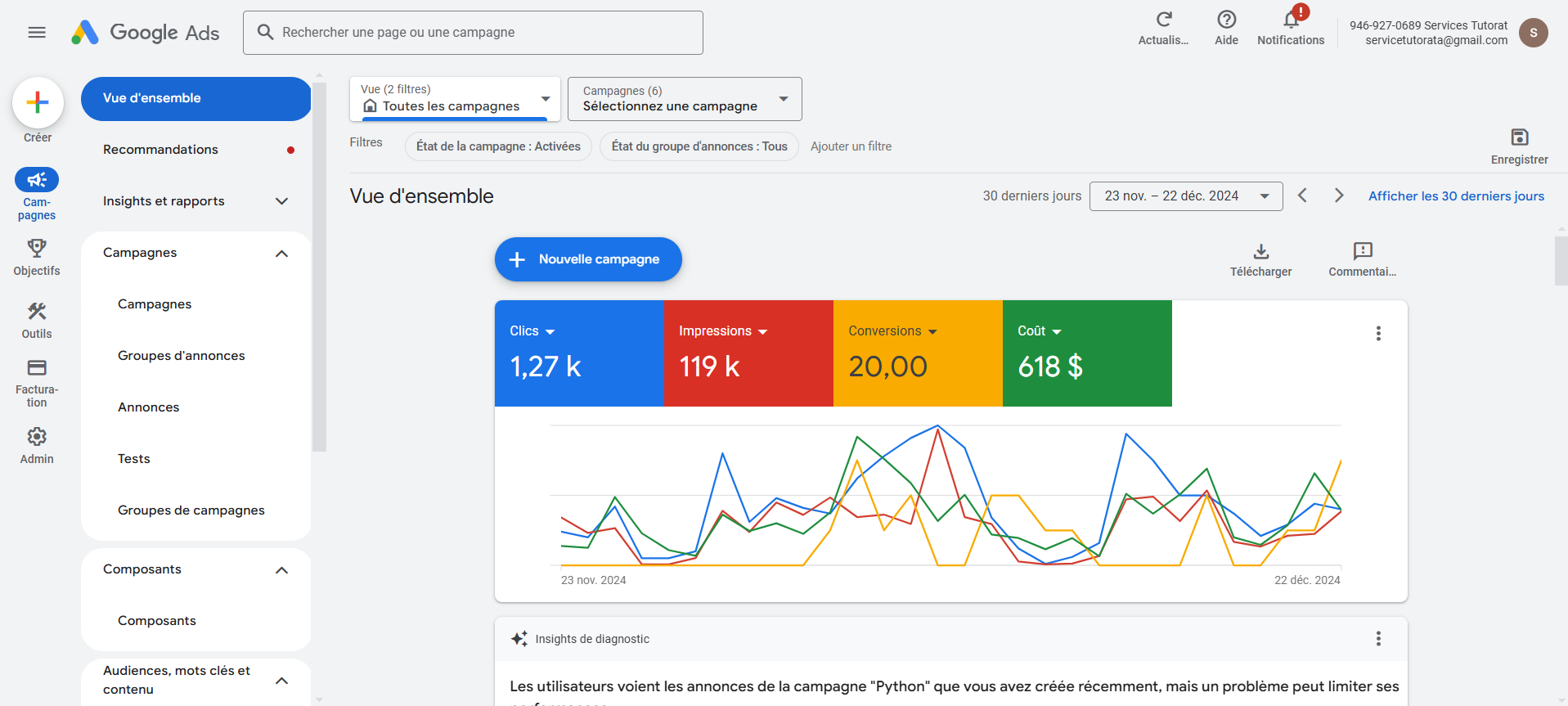Viewport: 1568px width, 706px height.
Task: Open the Sélectionnez une campagne dropdown
Action: coord(685,99)
